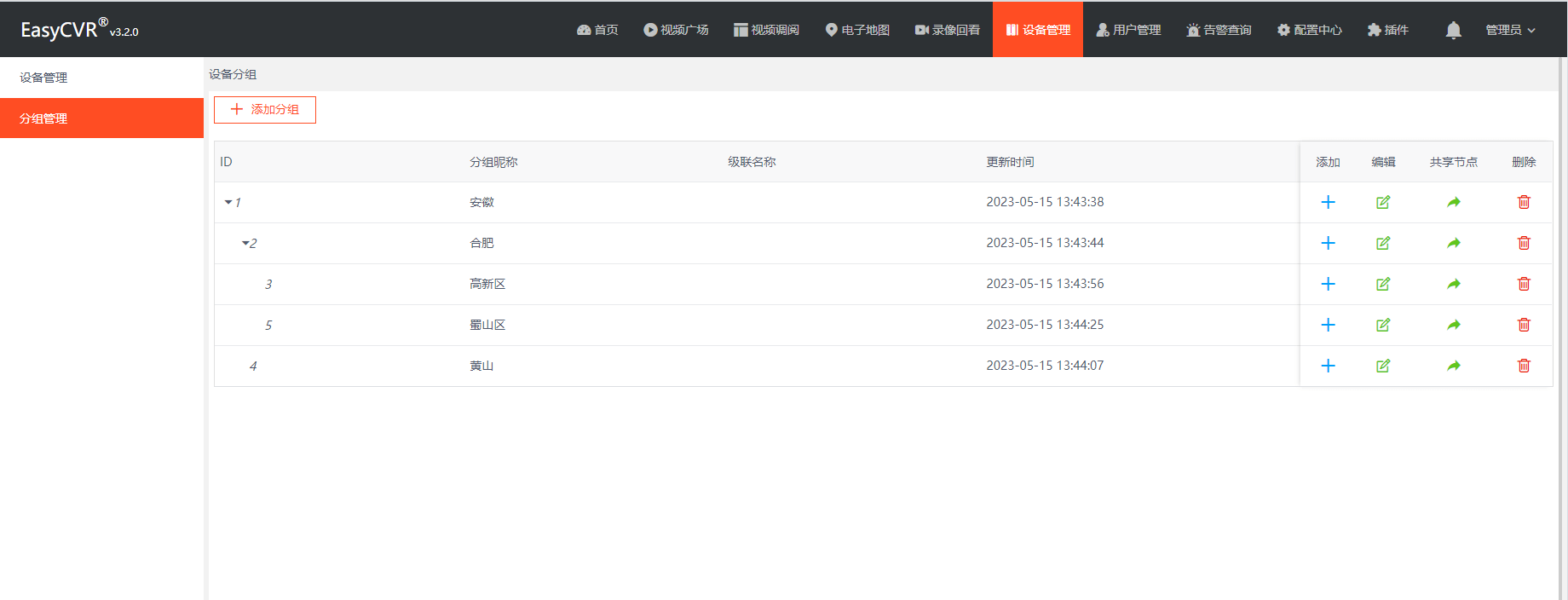Screen dimensions: 1568x600
Task: Select the 黄山 group name cell
Action: pyautogui.click(x=481, y=366)
